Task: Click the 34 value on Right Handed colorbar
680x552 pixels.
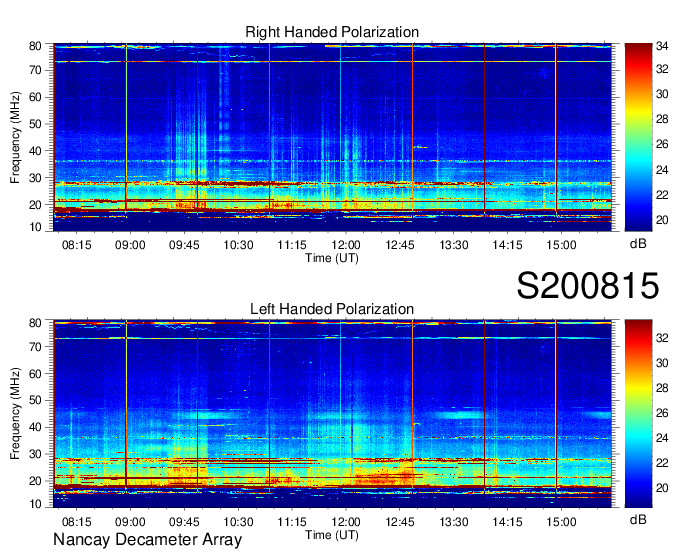Action: (x=662, y=46)
